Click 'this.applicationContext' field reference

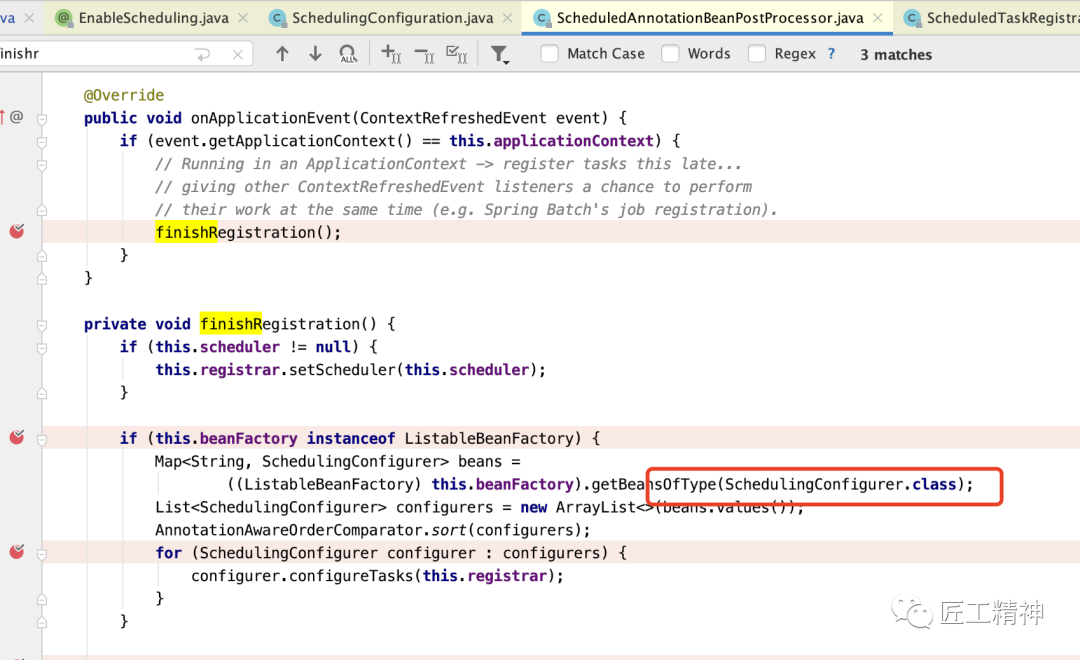tap(551, 141)
